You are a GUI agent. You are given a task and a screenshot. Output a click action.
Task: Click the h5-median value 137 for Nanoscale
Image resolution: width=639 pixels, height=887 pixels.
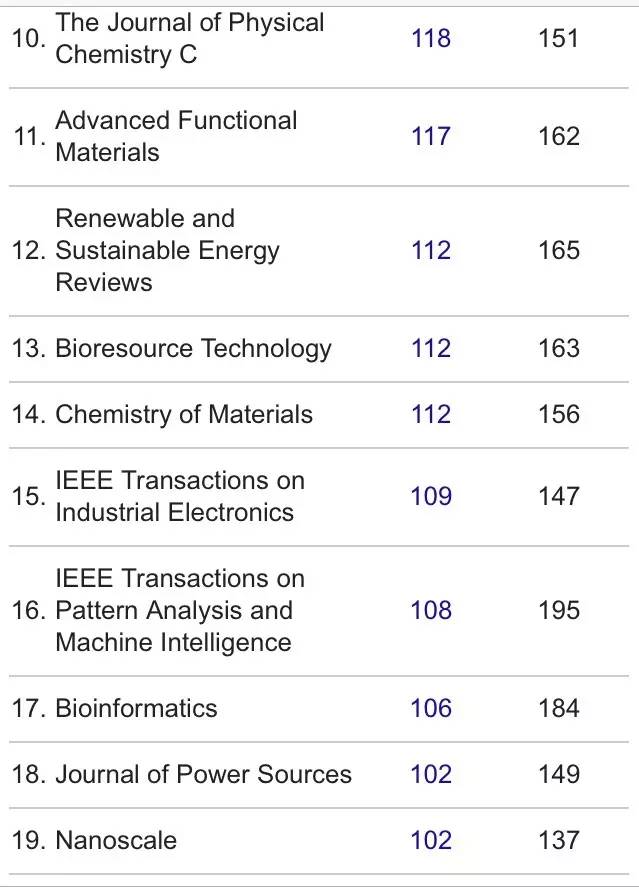click(x=558, y=840)
